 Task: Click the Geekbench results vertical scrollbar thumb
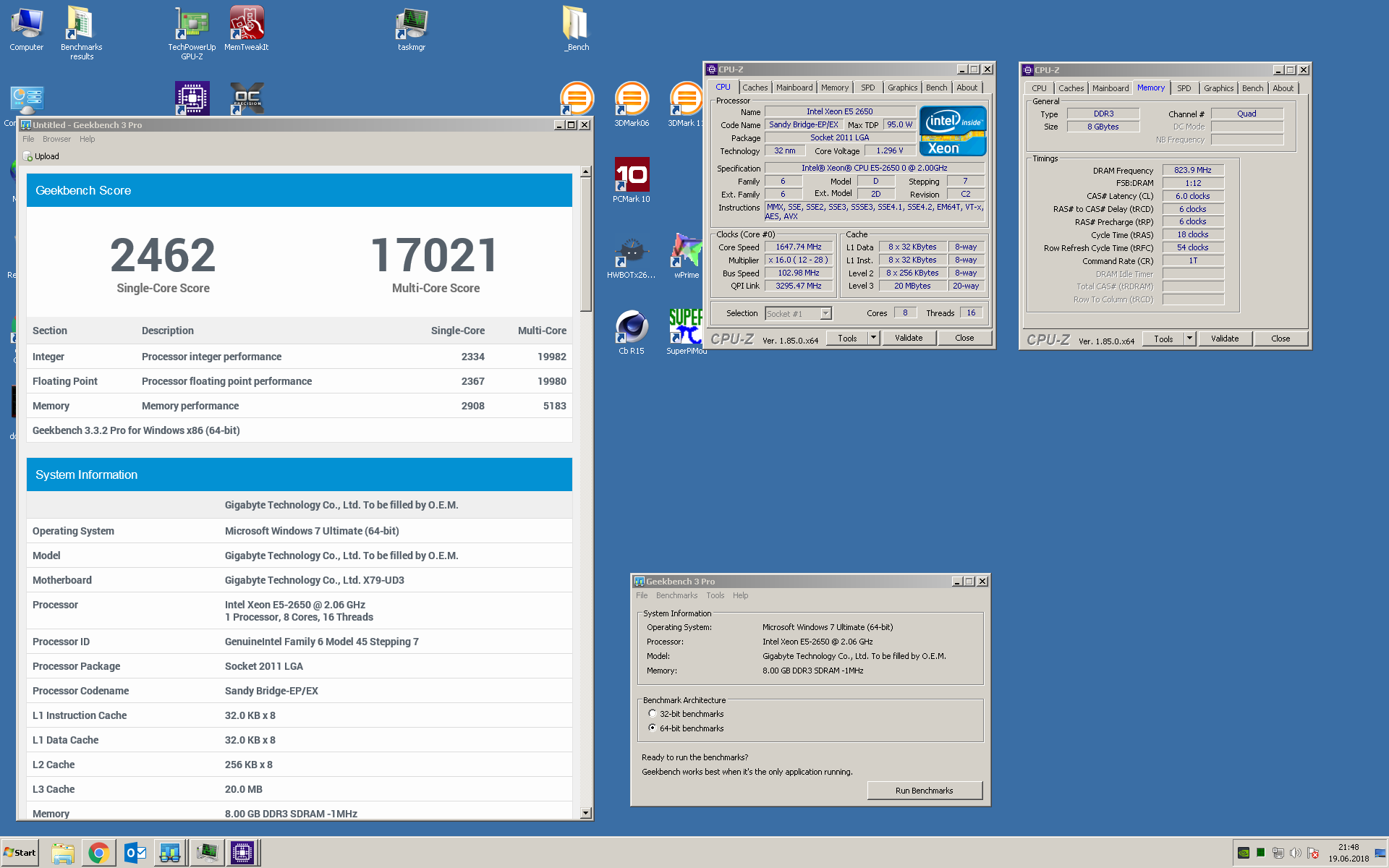pyautogui.click(x=586, y=245)
